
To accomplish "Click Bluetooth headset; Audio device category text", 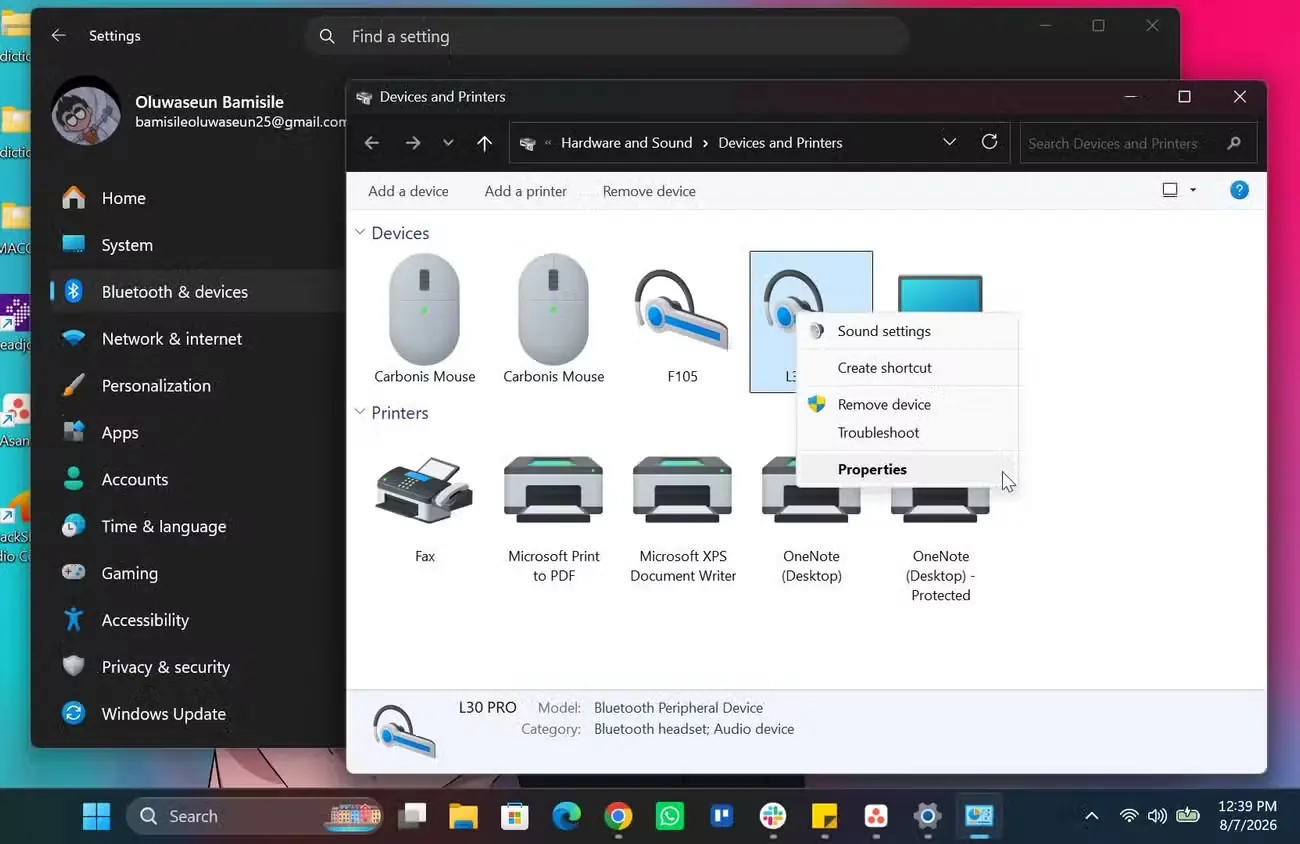I will [694, 729].
